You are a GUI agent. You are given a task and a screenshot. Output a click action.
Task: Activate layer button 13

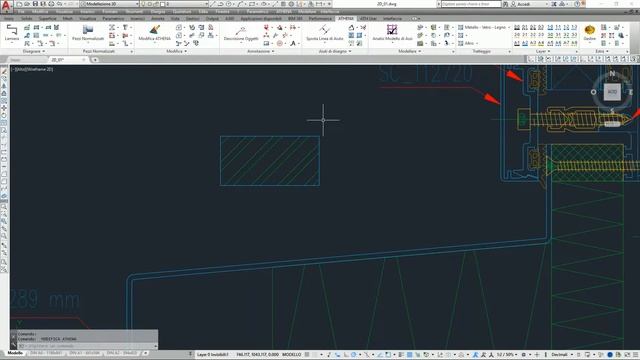(574, 27)
